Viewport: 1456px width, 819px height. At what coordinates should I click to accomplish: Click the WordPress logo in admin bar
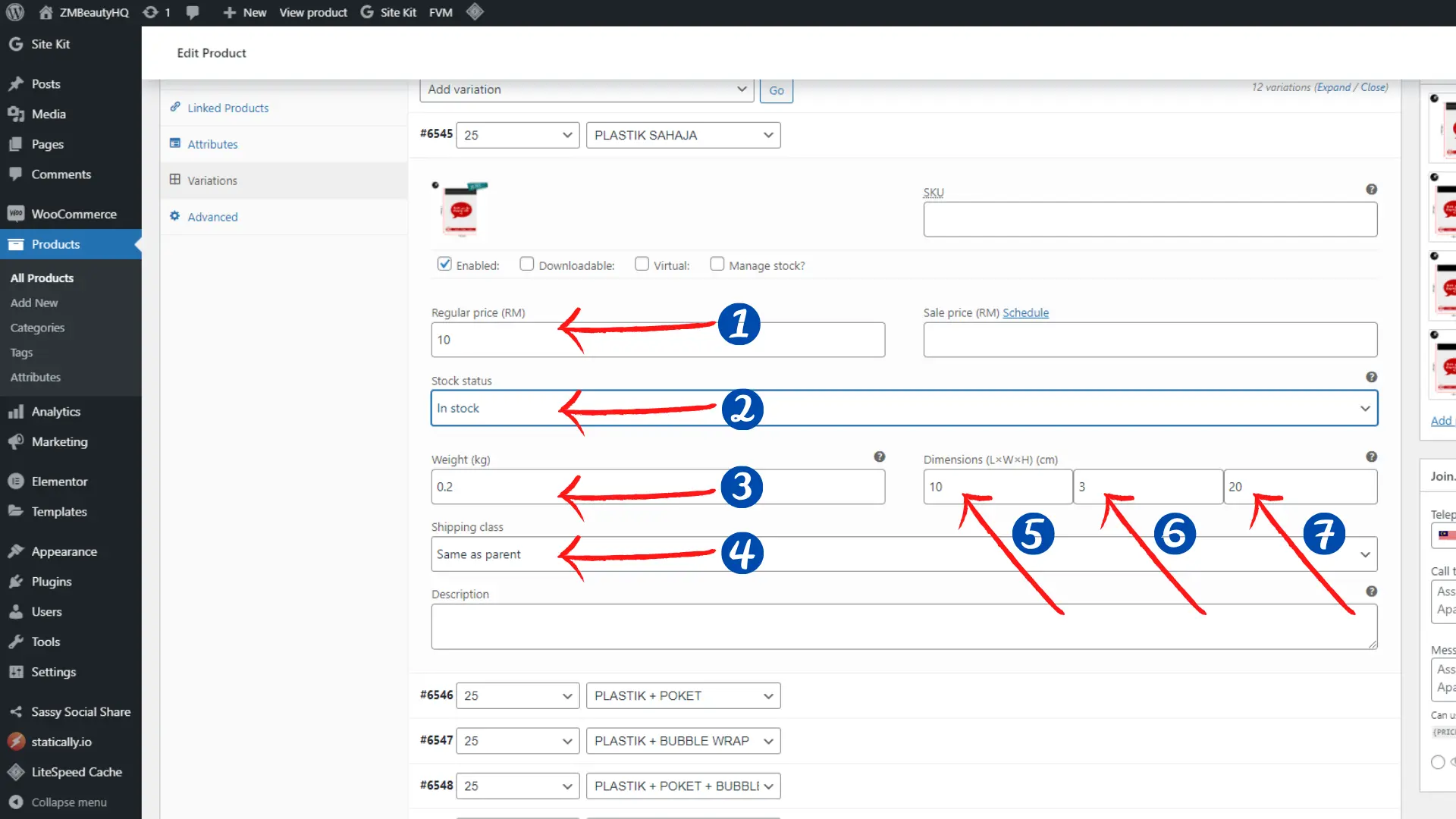click(15, 12)
